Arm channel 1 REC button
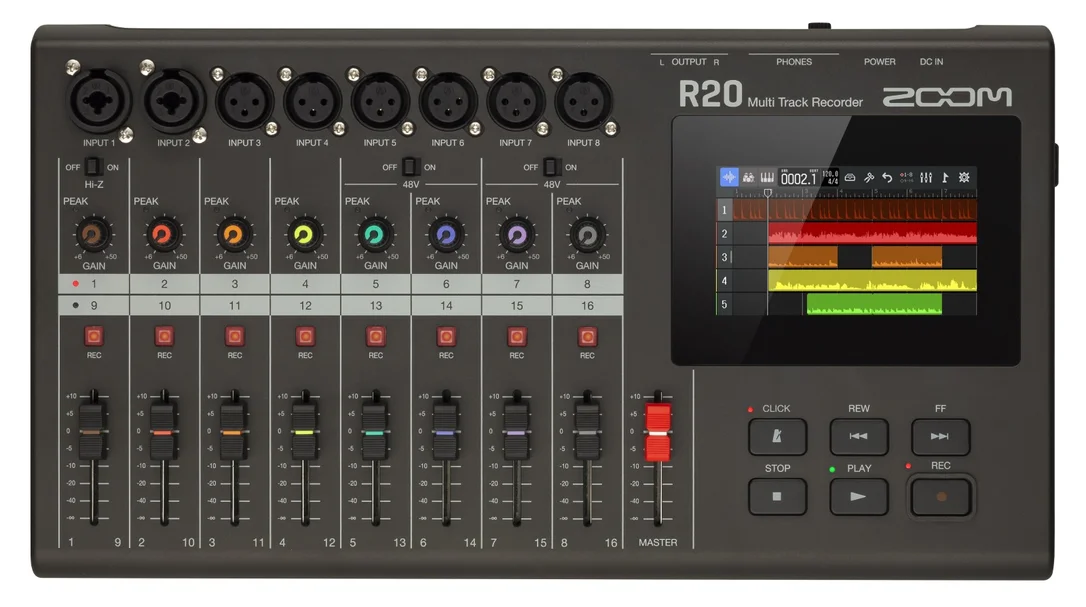The height and width of the screenshot is (607, 1086). click(x=94, y=336)
